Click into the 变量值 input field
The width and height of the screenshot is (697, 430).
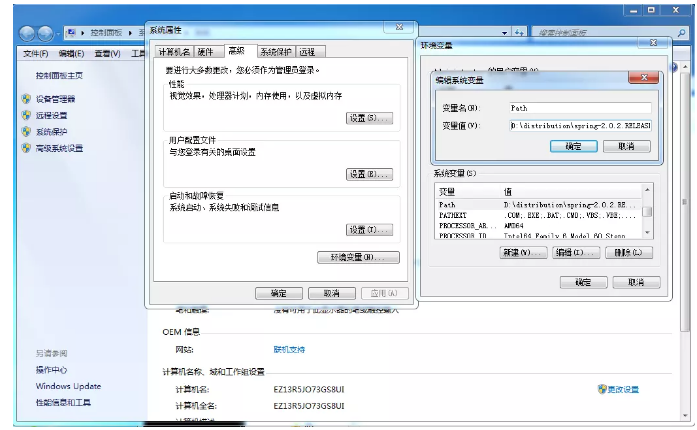point(580,126)
